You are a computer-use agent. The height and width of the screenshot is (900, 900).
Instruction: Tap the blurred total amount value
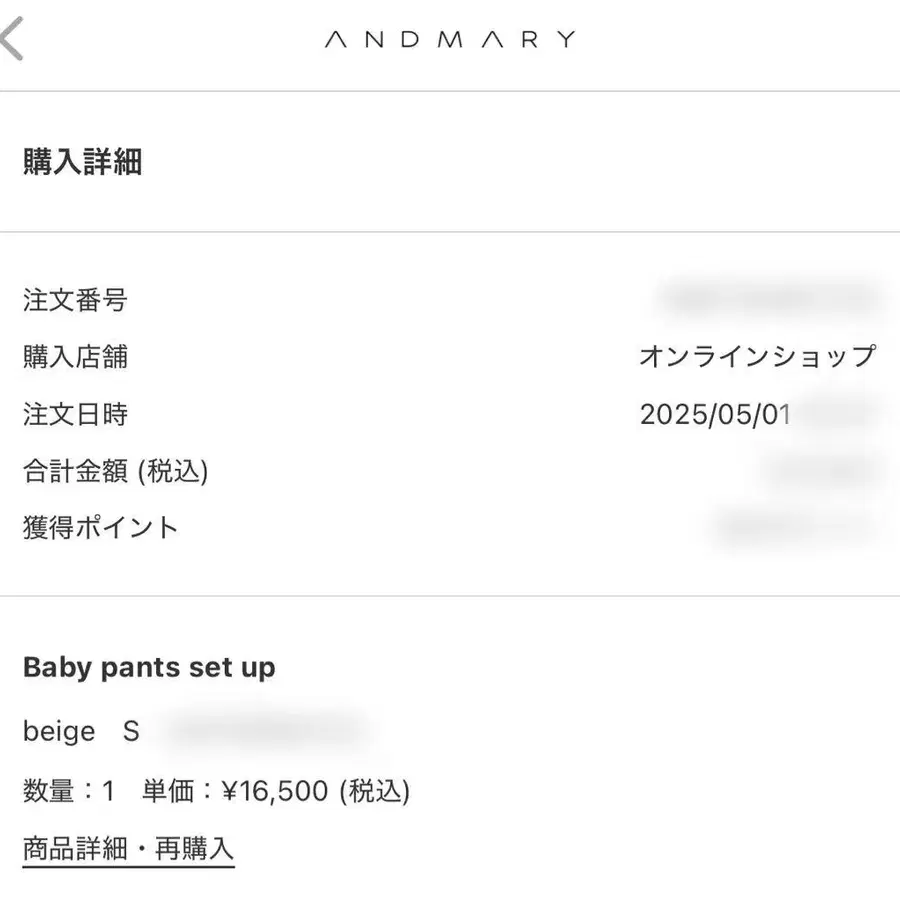(x=824, y=471)
